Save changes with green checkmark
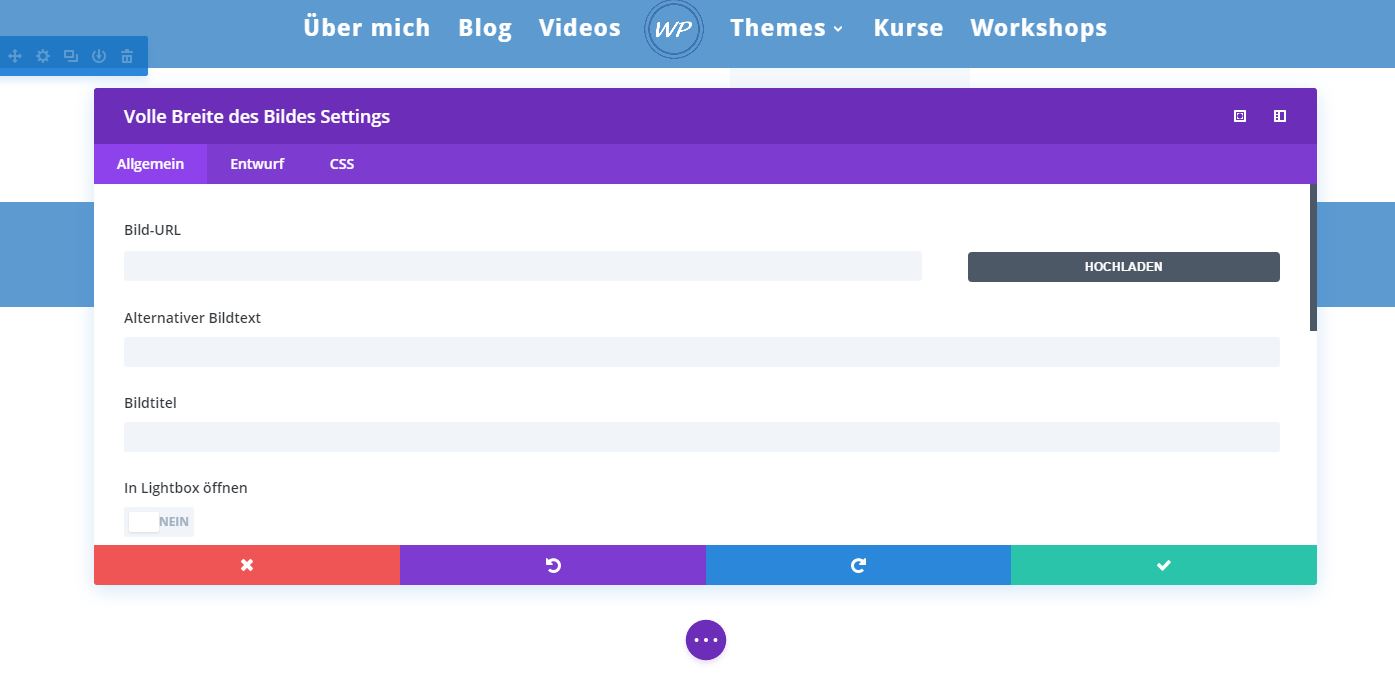The height and width of the screenshot is (673, 1395). click(1164, 565)
